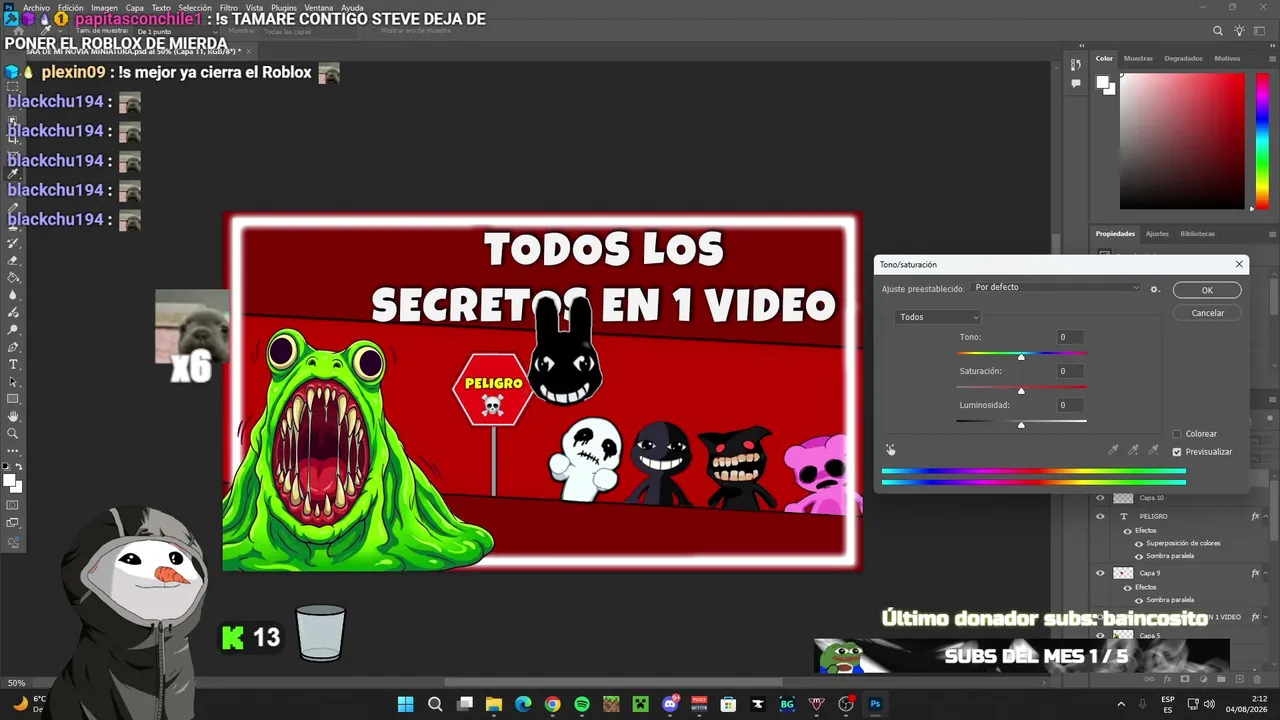
Task: Open Google Chrome from the taskbar
Action: (552, 704)
